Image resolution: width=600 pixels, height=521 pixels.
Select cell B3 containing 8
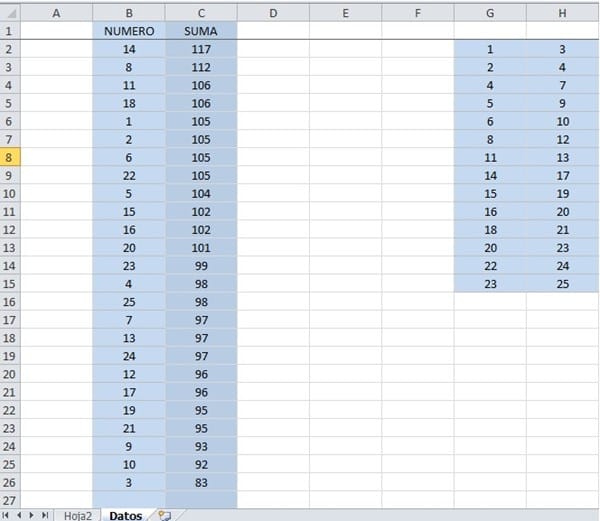coord(129,67)
